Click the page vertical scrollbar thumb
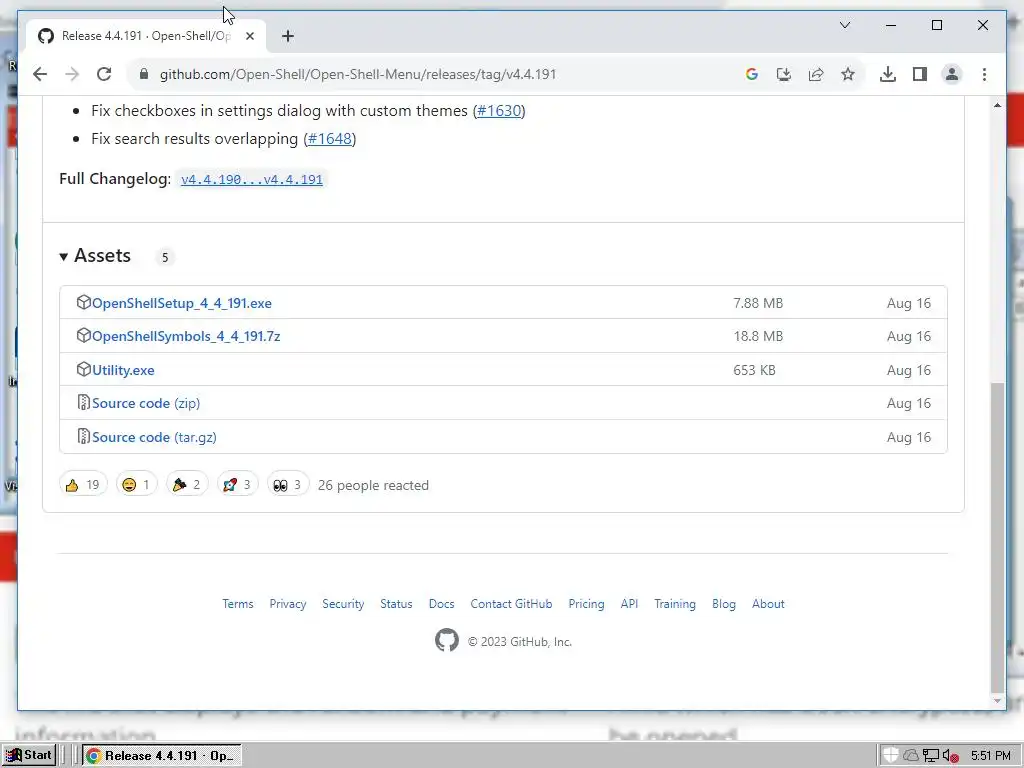The height and width of the screenshot is (768, 1024). tap(997, 537)
